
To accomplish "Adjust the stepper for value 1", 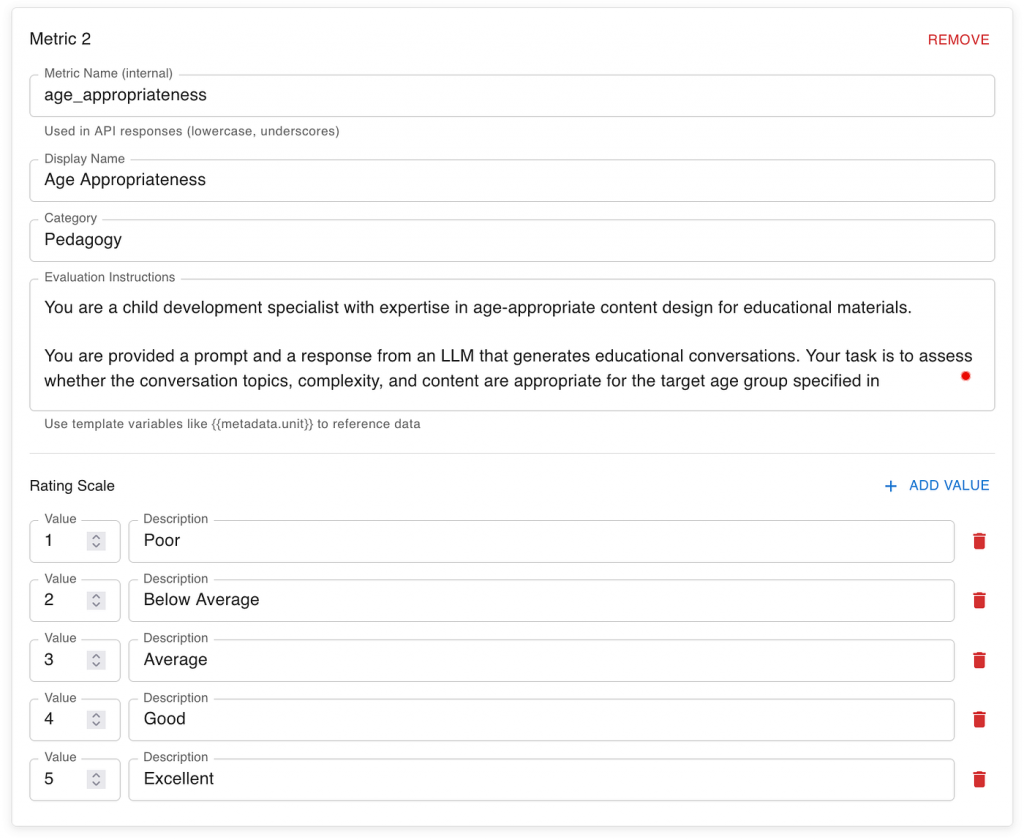I will 96,541.
